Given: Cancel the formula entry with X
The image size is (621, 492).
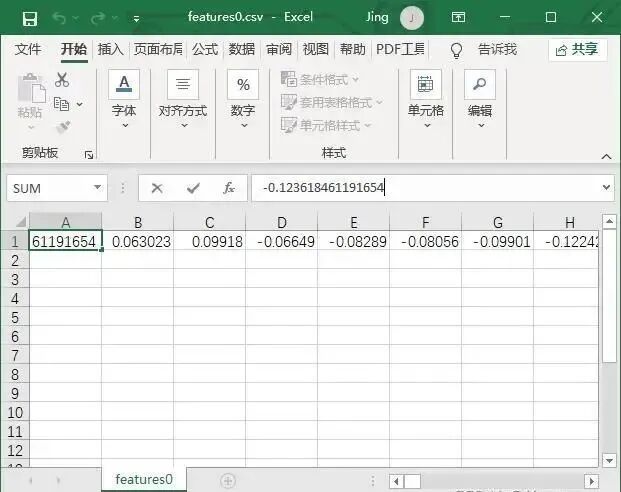Looking at the screenshot, I should point(157,188).
